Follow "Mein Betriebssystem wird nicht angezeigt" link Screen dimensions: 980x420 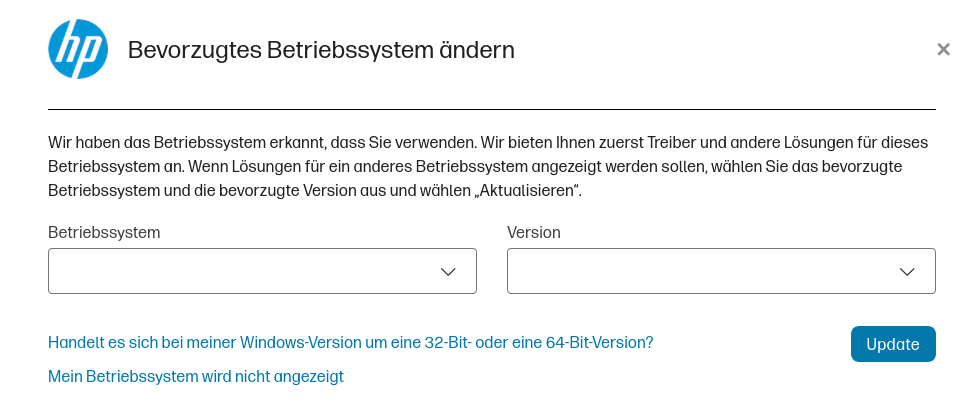(196, 377)
